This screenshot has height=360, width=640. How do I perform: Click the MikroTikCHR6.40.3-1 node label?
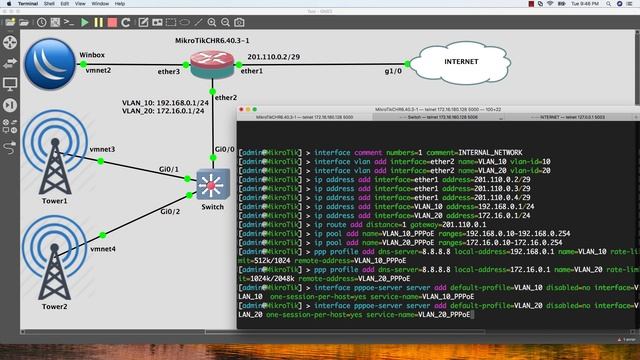(212, 41)
